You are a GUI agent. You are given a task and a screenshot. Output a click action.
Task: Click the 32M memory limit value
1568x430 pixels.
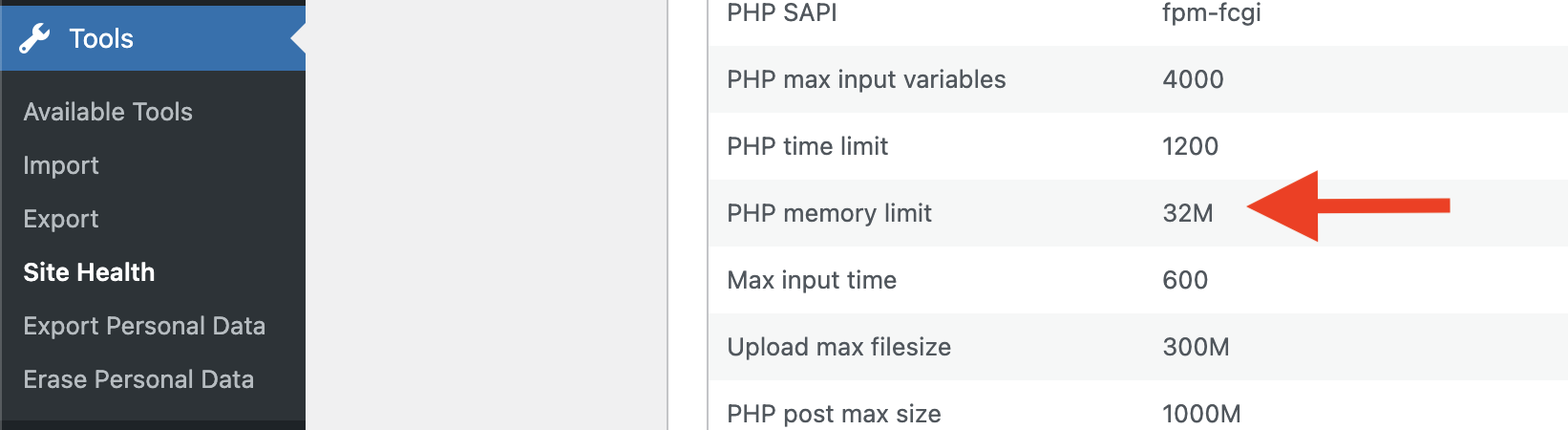click(x=1188, y=213)
